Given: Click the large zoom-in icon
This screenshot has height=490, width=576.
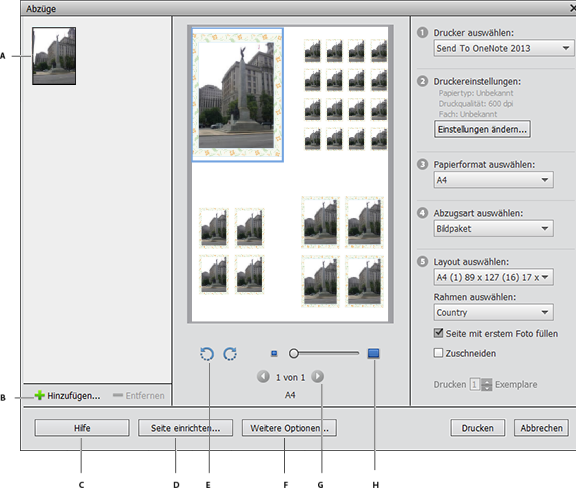Looking at the screenshot, I should pos(373,353).
